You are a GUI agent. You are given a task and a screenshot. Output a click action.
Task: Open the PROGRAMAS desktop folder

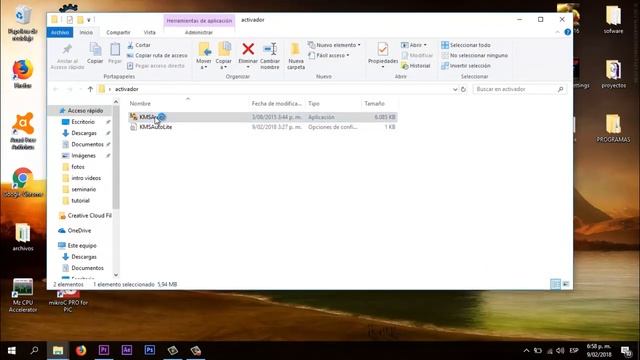[613, 128]
